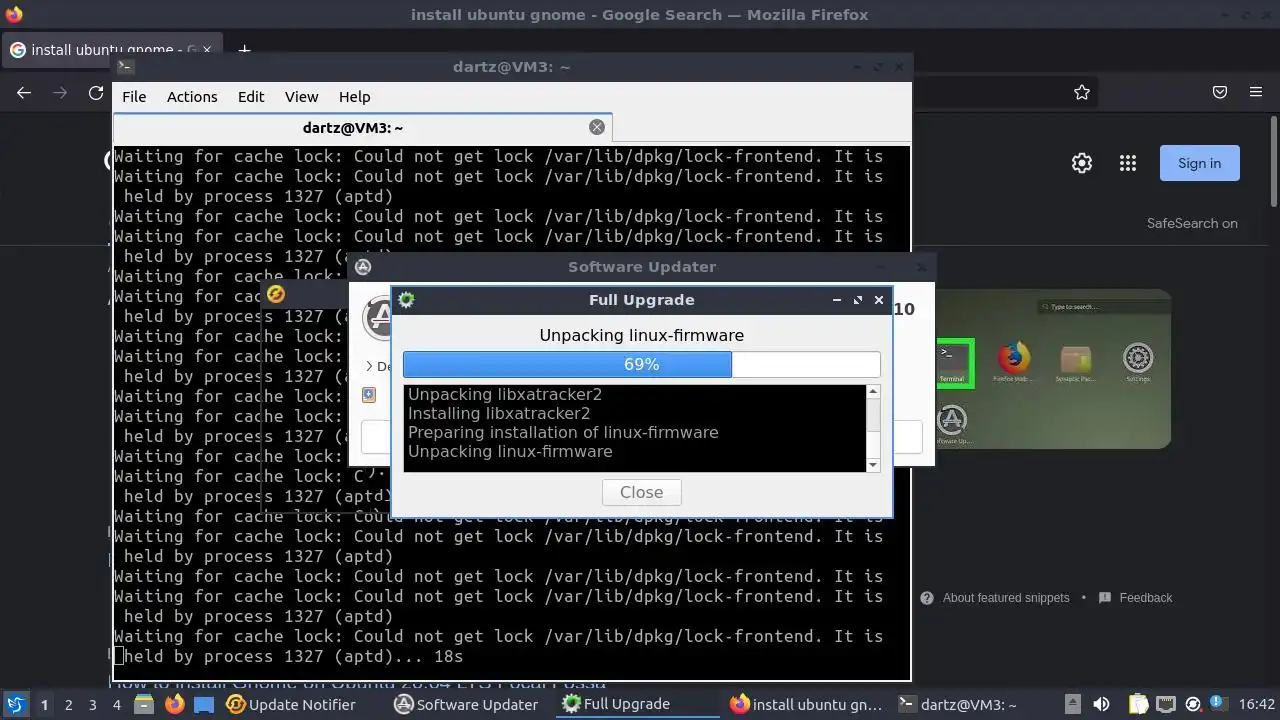
Task: Open the terminal Help menu
Action: point(354,97)
